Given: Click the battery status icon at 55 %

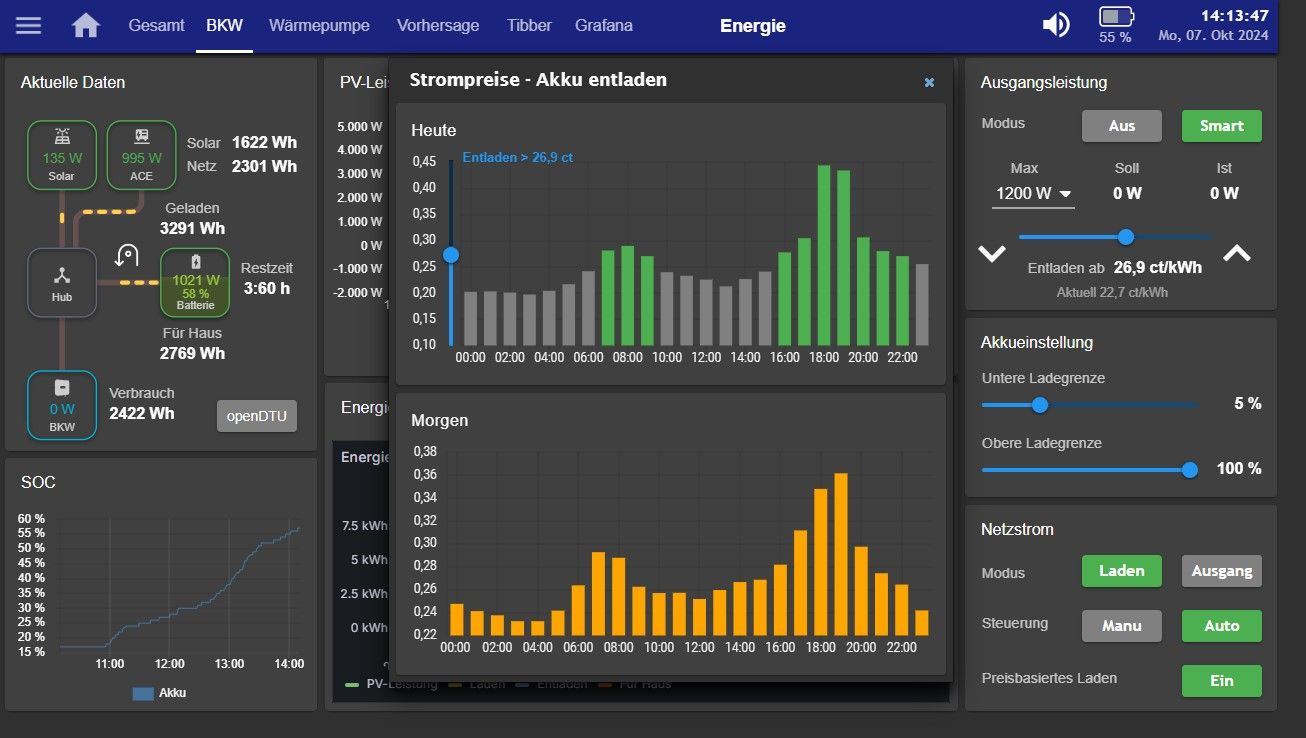Looking at the screenshot, I should click(x=1116, y=17).
